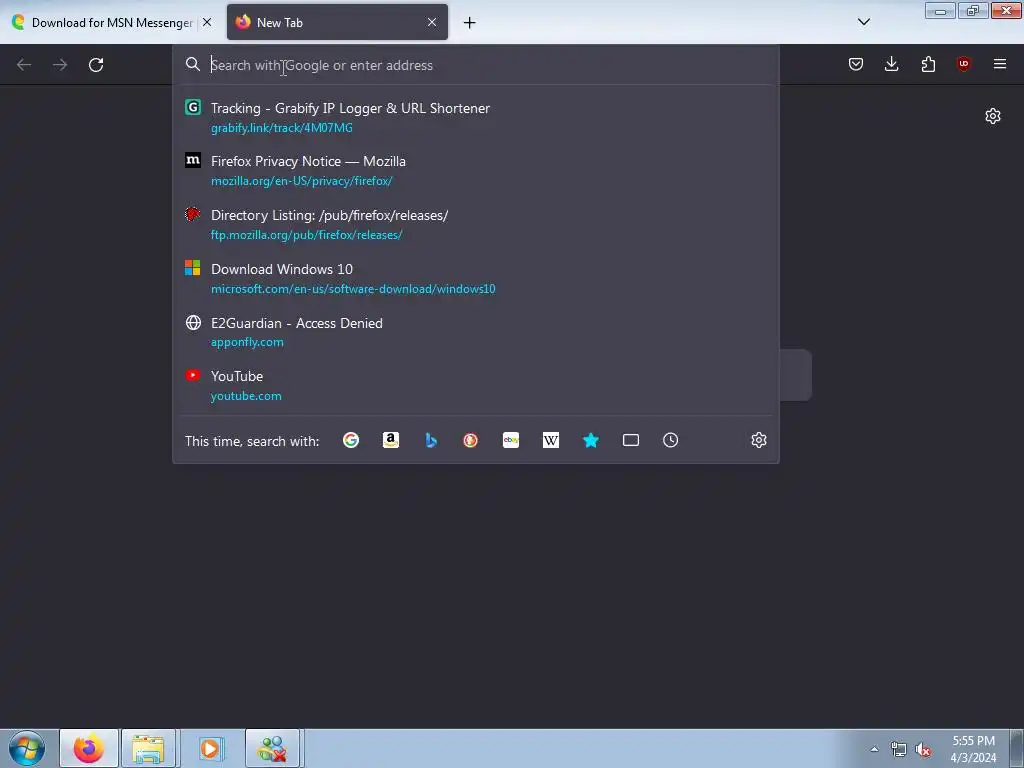Open Firefox Privacy Notice — Mozilla suggestion

pos(475,170)
